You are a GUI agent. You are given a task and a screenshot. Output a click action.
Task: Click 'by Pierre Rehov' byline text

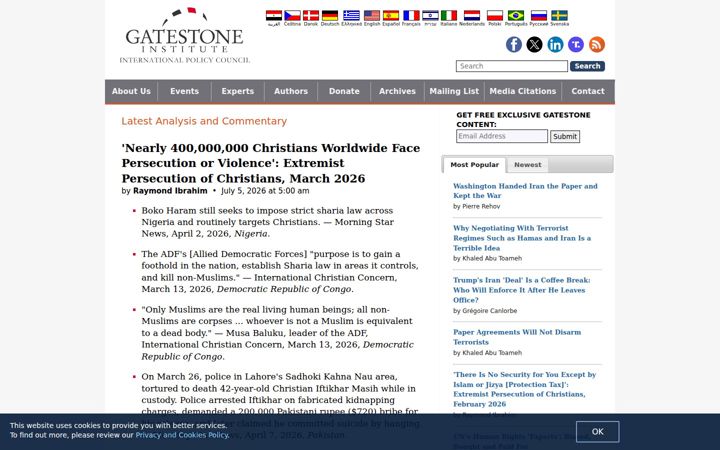tap(477, 207)
